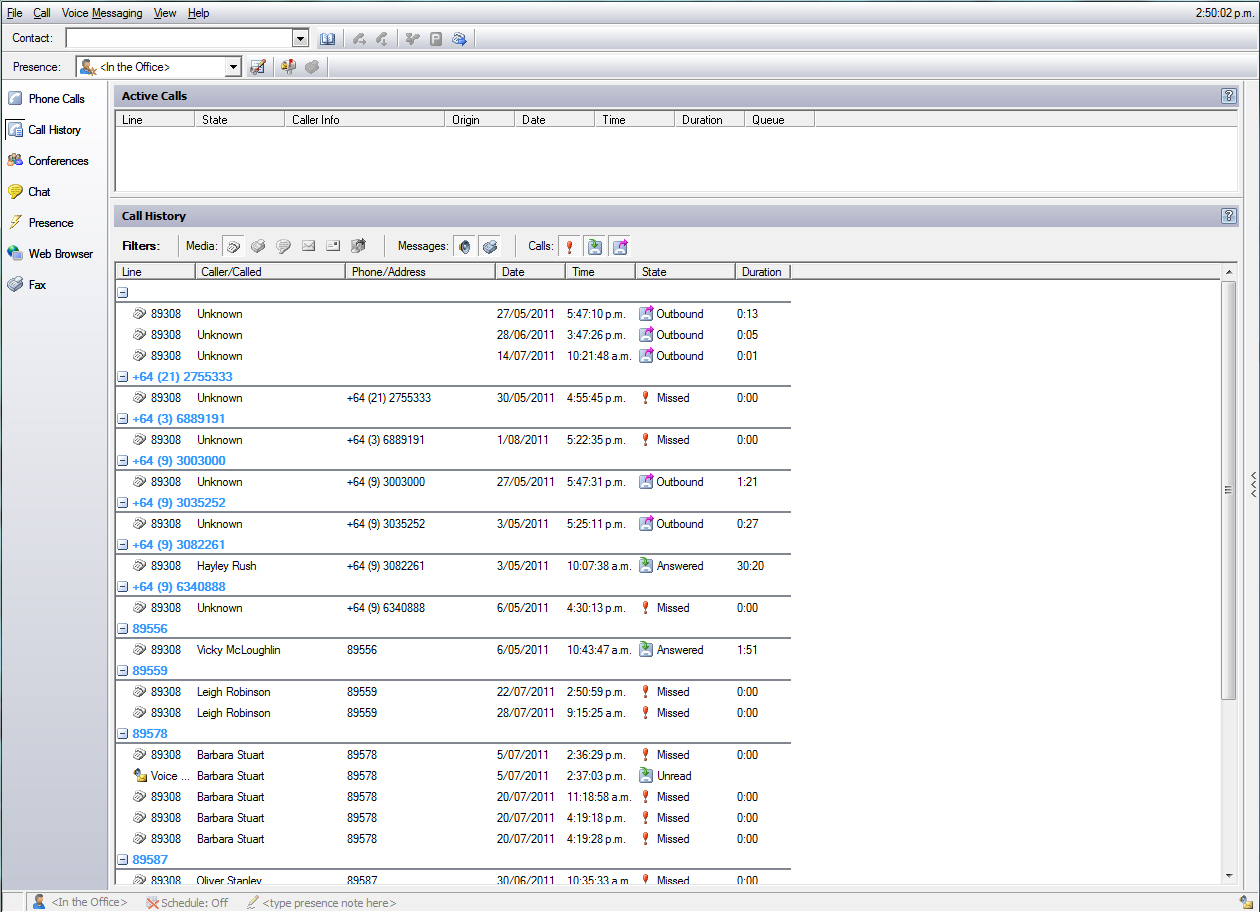Open the presence schedule calendar icon

[x=257, y=67]
